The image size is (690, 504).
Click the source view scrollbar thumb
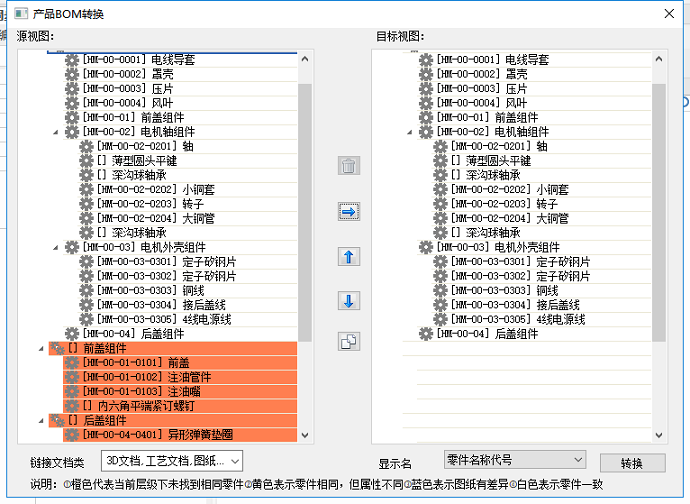(305, 213)
